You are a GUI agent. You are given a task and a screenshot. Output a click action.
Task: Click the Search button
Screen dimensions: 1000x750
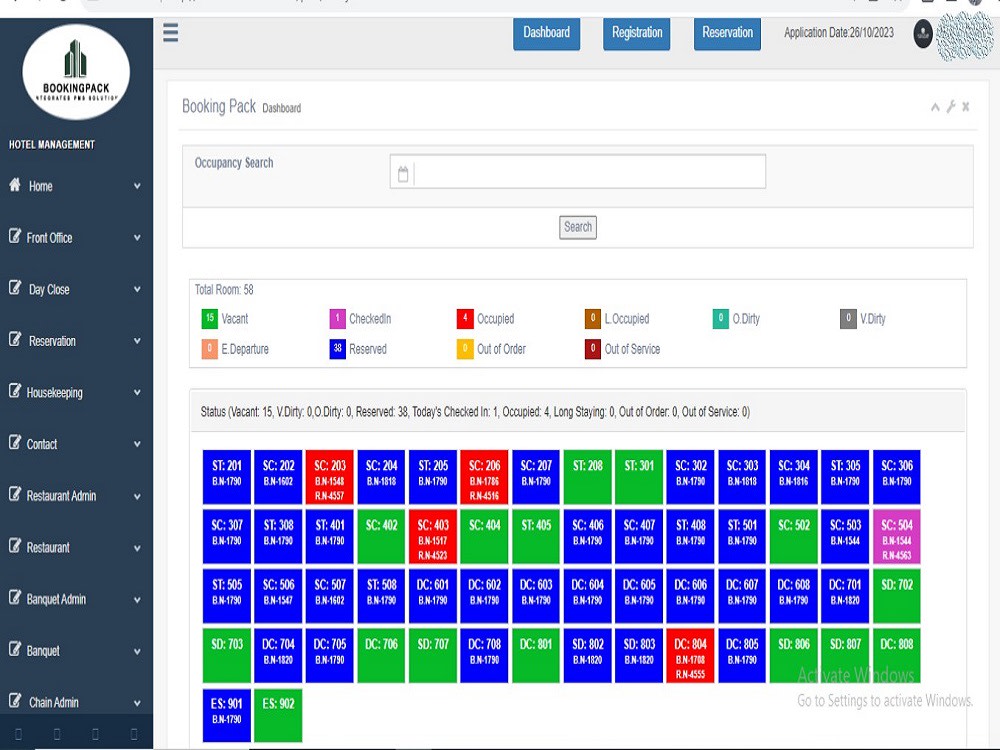pyautogui.click(x=578, y=227)
